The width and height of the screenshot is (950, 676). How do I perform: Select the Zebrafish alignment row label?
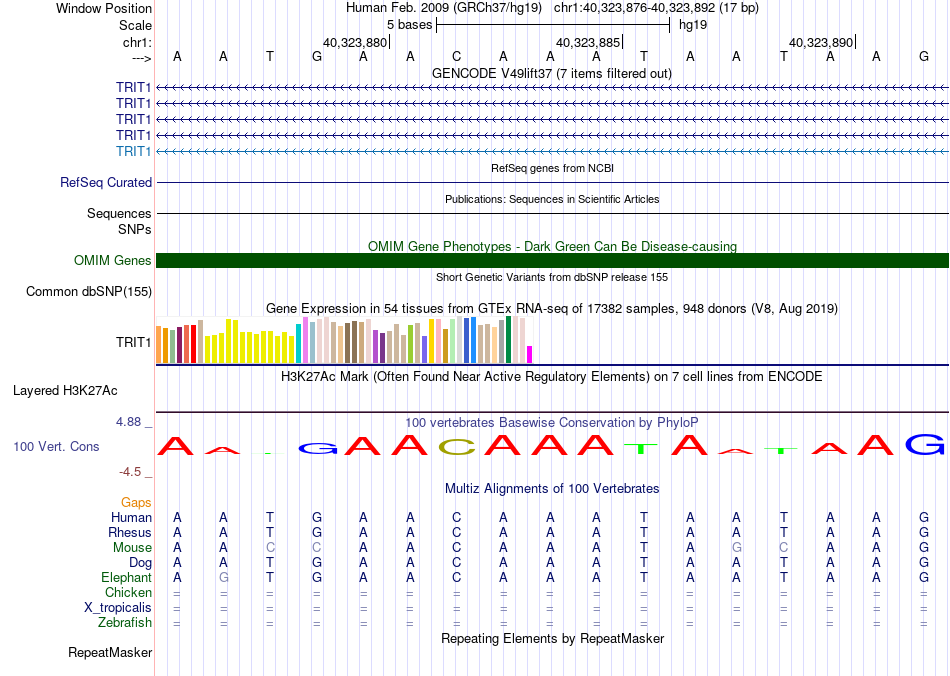point(125,623)
